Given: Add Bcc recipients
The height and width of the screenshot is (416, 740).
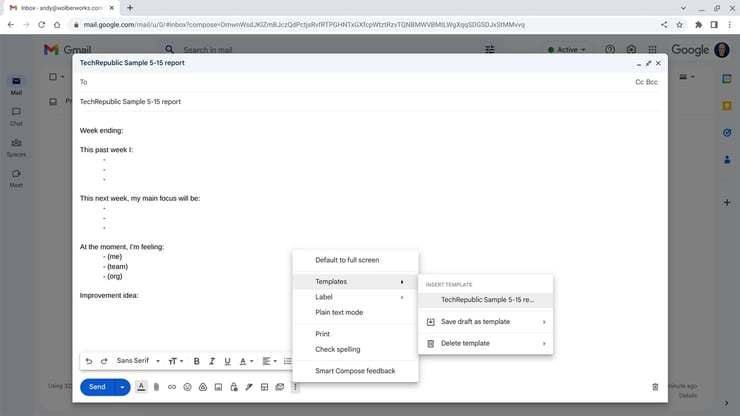Looking at the screenshot, I should tap(652, 82).
